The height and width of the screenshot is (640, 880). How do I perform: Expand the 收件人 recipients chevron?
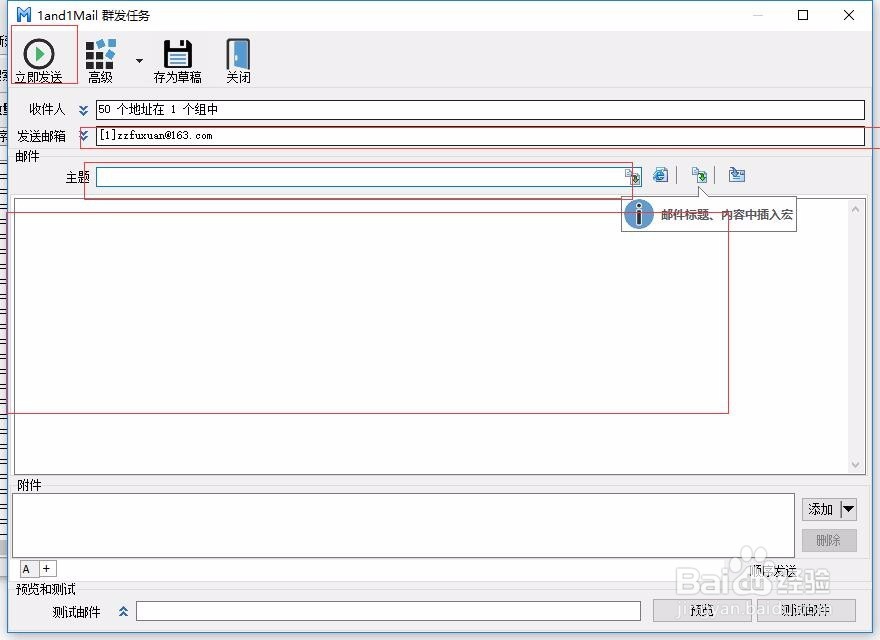click(x=83, y=110)
